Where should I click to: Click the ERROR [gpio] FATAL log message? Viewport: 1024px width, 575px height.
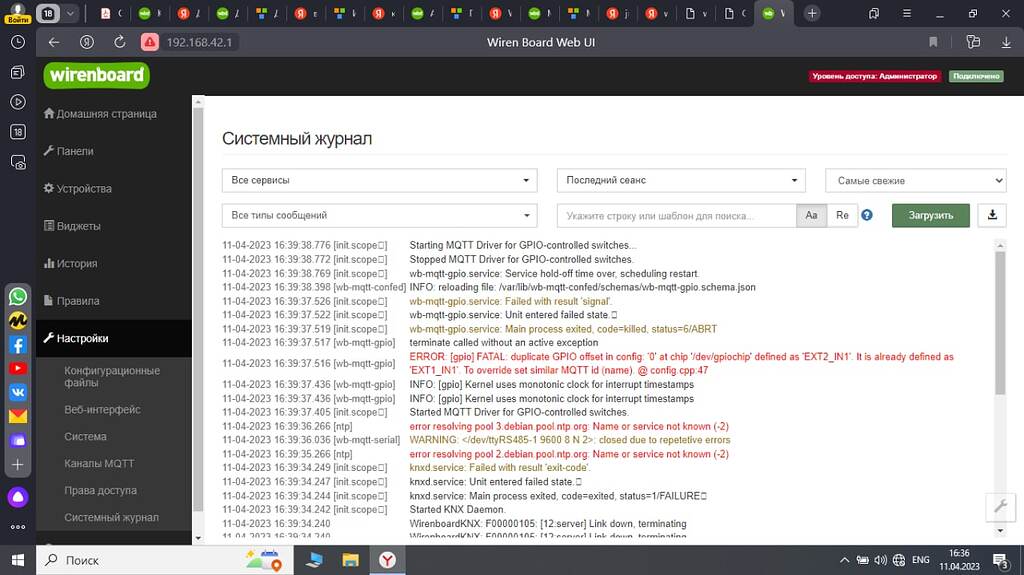pos(681,363)
